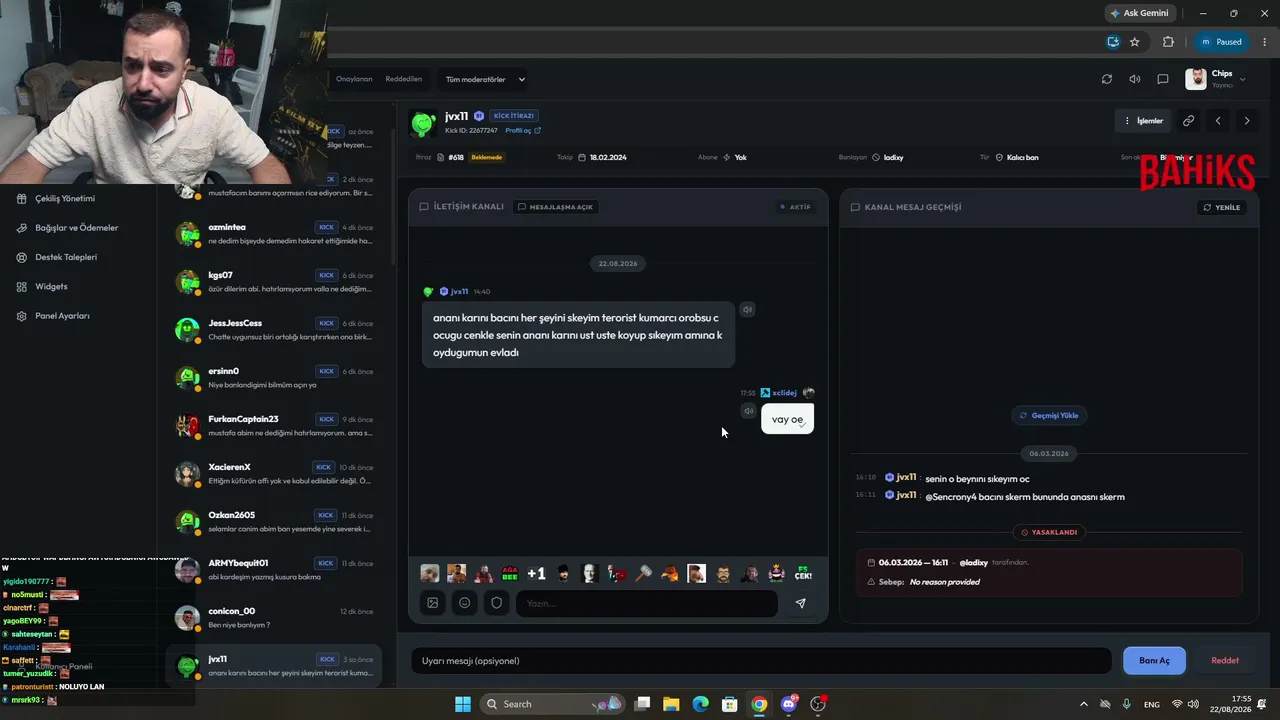Play audio for the 'vay oe' reply

tap(748, 411)
